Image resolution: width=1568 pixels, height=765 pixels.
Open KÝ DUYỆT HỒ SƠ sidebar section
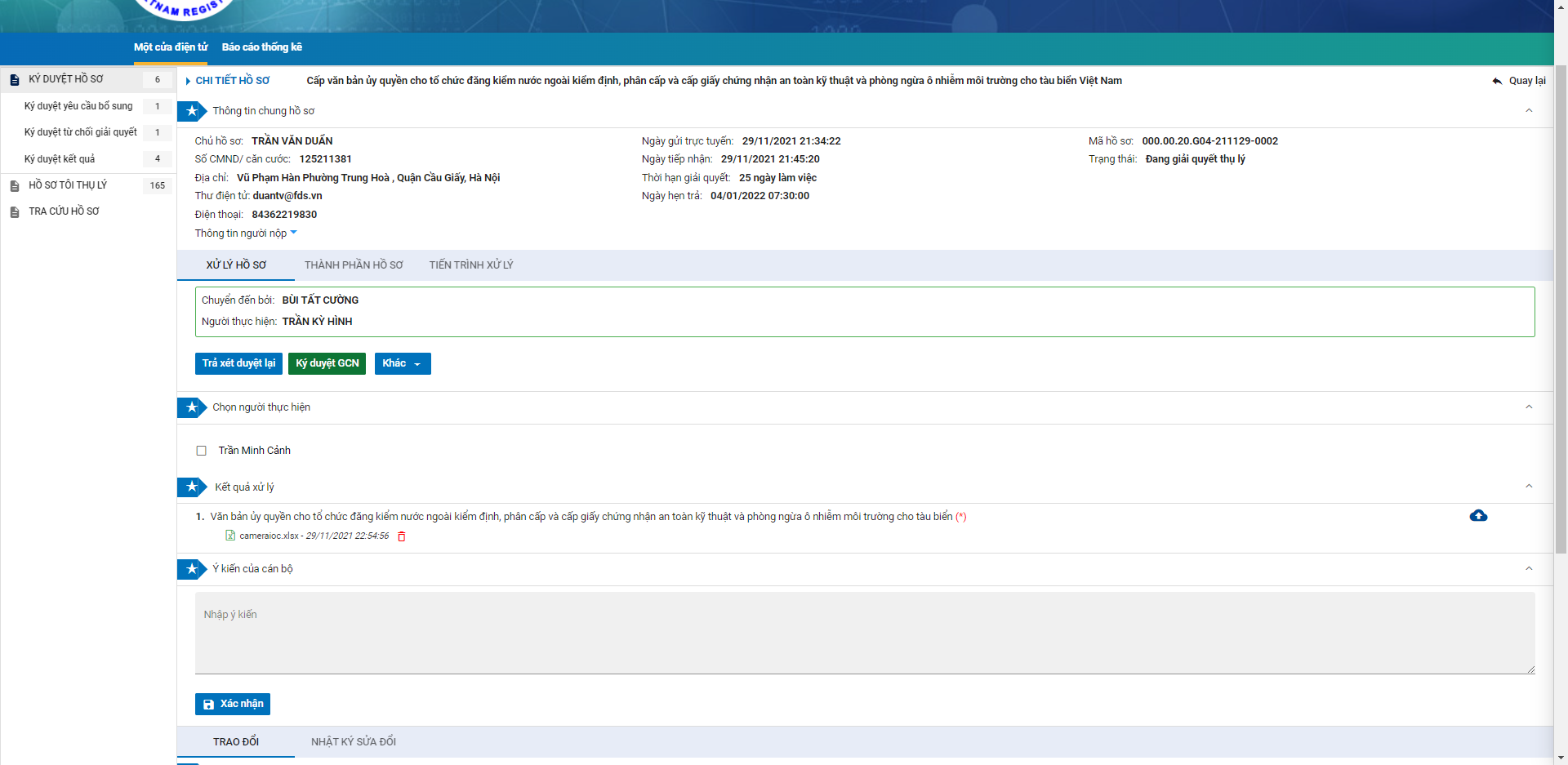pos(88,79)
